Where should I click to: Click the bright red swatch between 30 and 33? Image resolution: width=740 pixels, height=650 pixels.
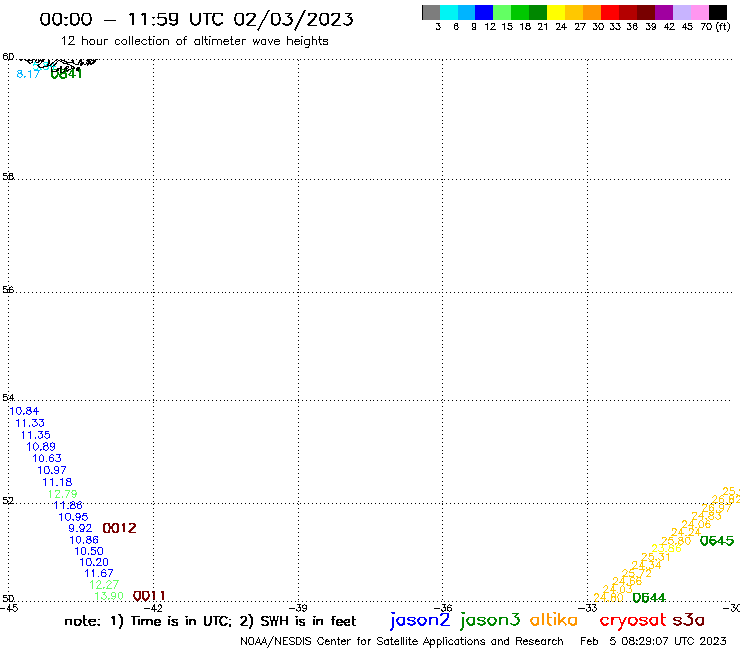click(x=610, y=13)
